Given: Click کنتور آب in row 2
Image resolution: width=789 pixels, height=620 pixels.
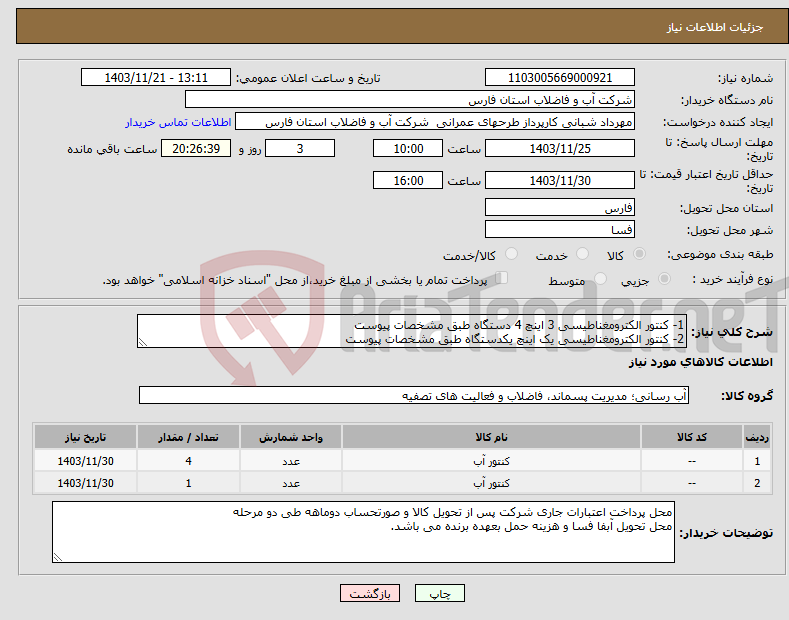Looking at the screenshot, I should pyautogui.click(x=491, y=483).
